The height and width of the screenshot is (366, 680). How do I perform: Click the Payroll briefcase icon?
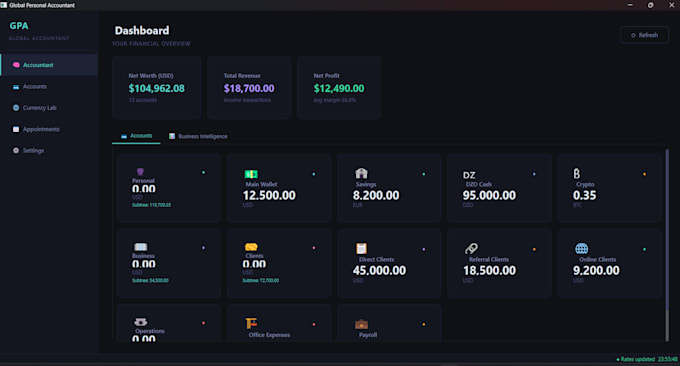(361, 324)
